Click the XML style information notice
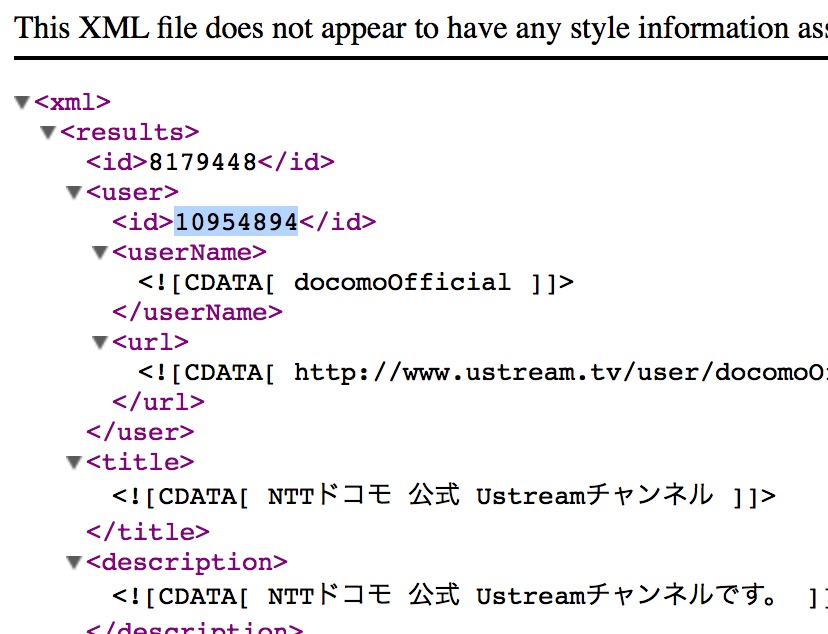Screen dimensions: 828x634 pos(421,27)
